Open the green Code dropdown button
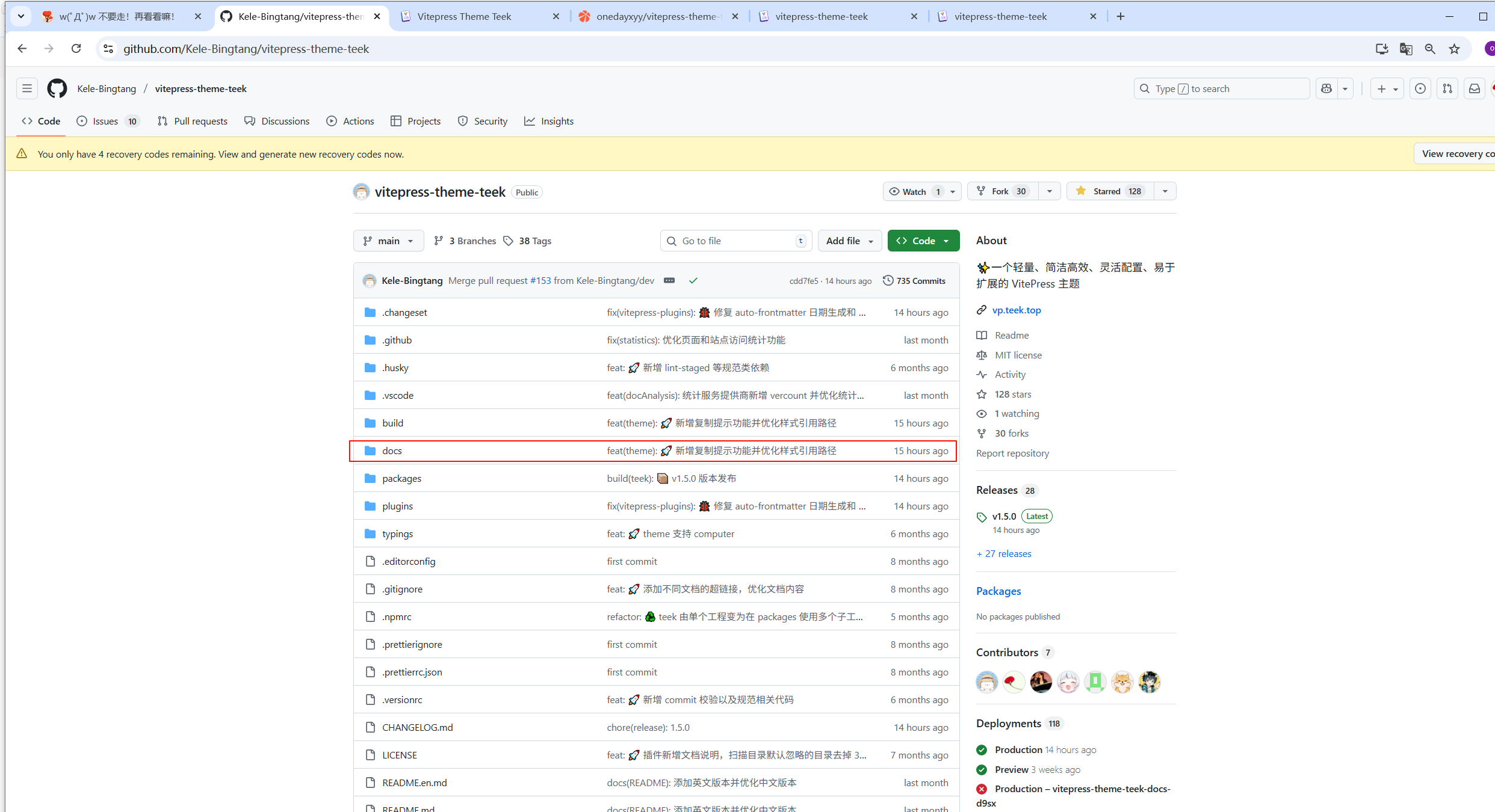The image size is (1495, 812). [923, 241]
